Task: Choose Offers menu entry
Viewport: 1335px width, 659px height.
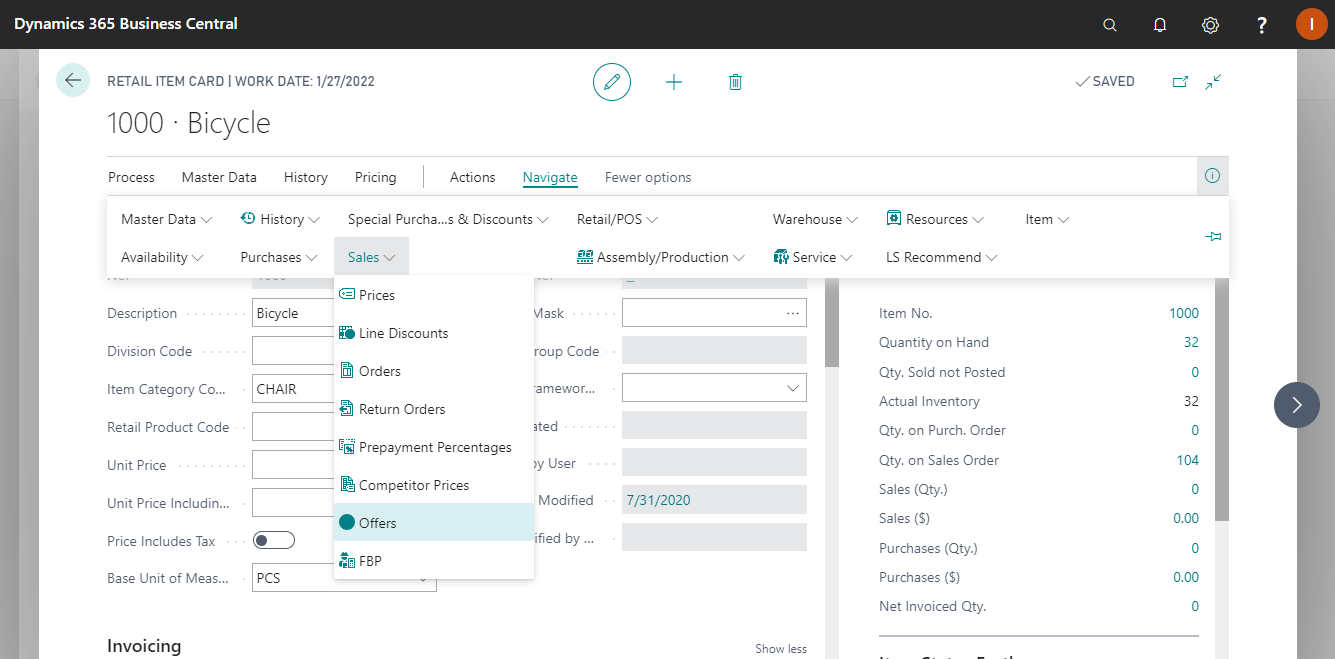Action: point(434,523)
